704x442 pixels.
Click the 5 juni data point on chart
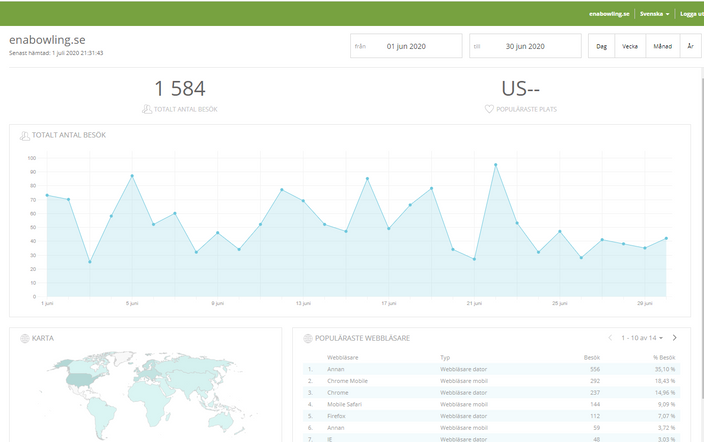(x=132, y=176)
